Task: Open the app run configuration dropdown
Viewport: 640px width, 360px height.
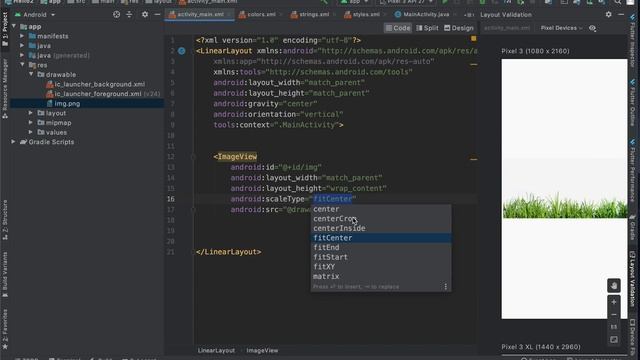Action: (354, 2)
